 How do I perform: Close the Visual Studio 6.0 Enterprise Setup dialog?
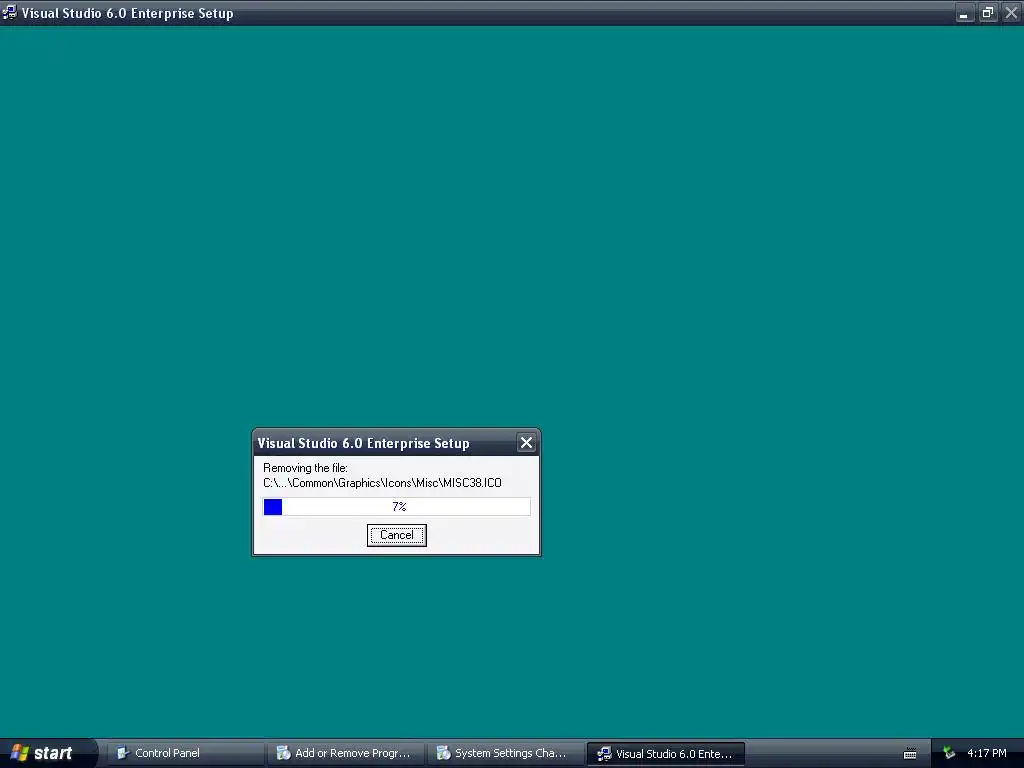tap(526, 443)
